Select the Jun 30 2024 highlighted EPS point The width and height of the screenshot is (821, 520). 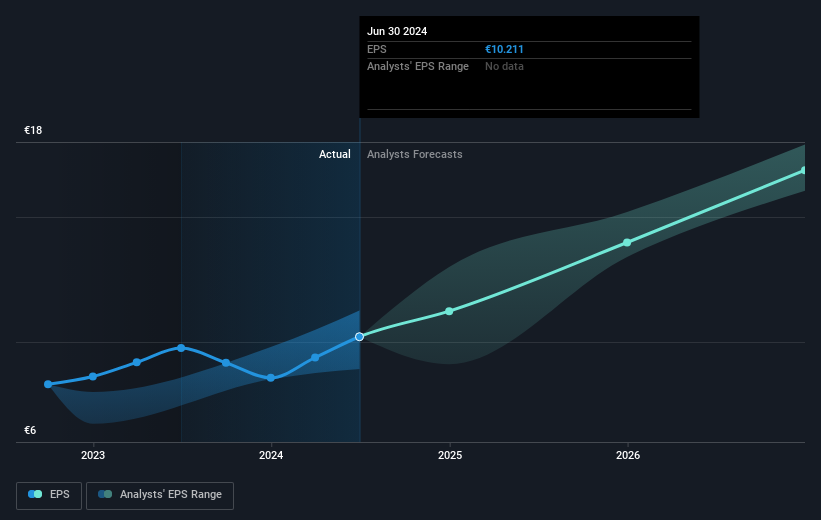(x=359, y=337)
